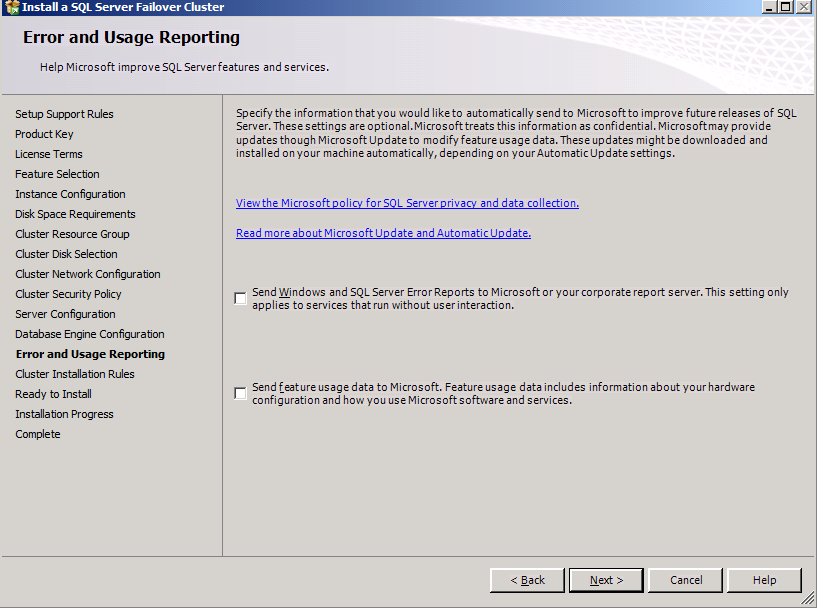Viewport: 817px width, 608px height.
Task: Open the SQL Server privacy policy link
Action: point(407,203)
